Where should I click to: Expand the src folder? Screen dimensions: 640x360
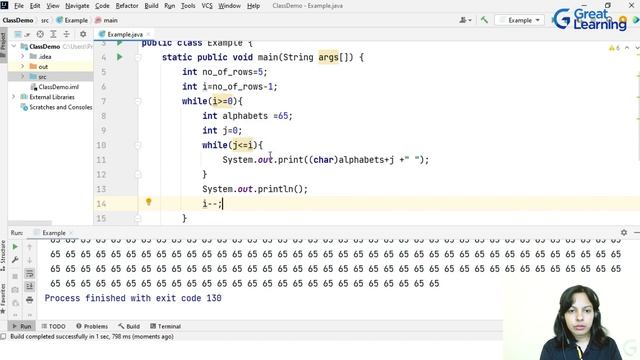(x=23, y=77)
